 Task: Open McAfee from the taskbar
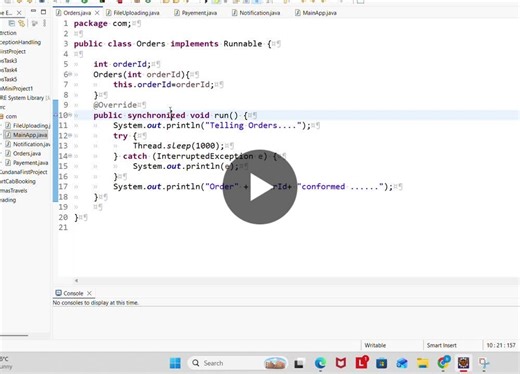(x=341, y=363)
